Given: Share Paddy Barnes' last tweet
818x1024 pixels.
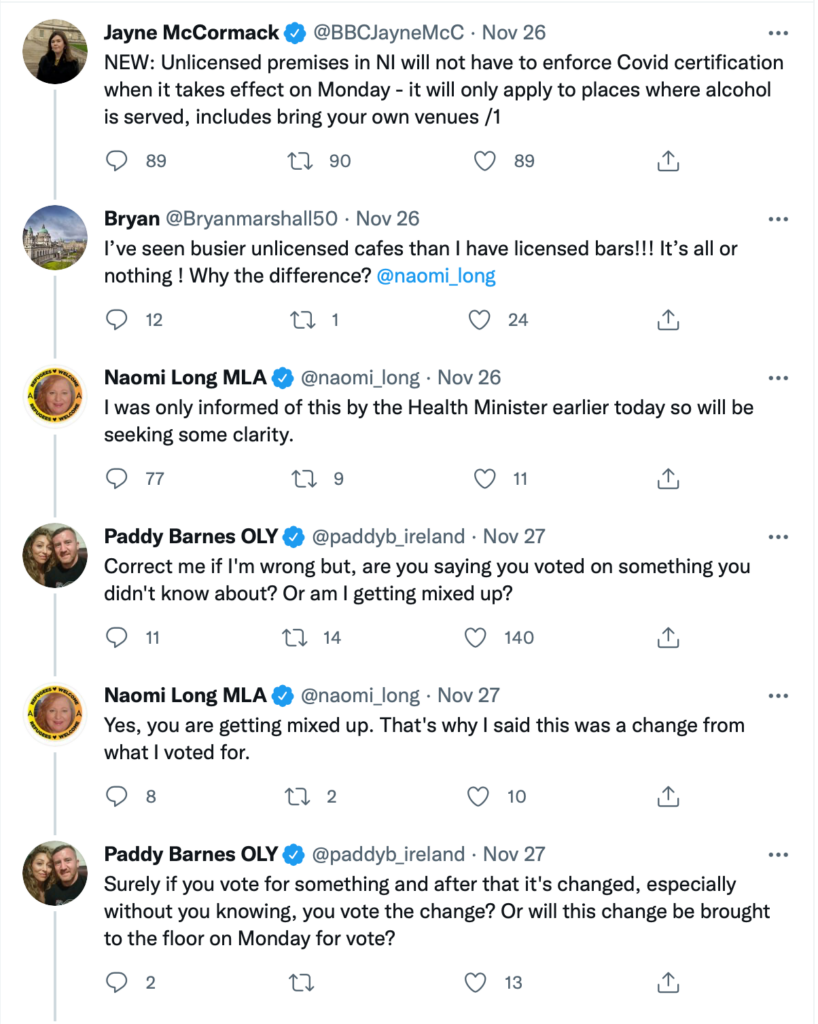Looking at the screenshot, I should click(x=668, y=983).
